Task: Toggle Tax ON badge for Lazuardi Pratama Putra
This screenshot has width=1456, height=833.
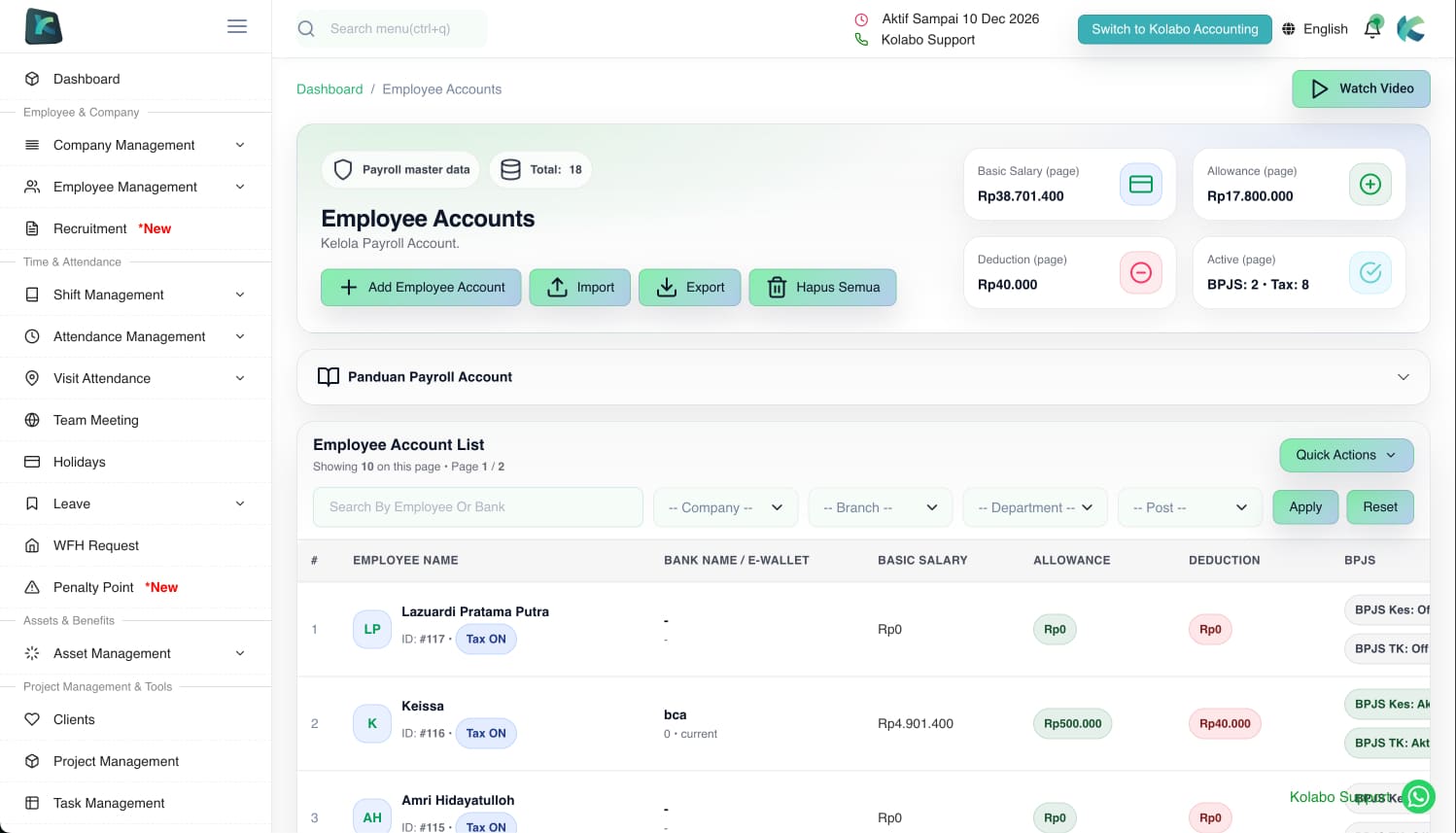Action: (486, 640)
